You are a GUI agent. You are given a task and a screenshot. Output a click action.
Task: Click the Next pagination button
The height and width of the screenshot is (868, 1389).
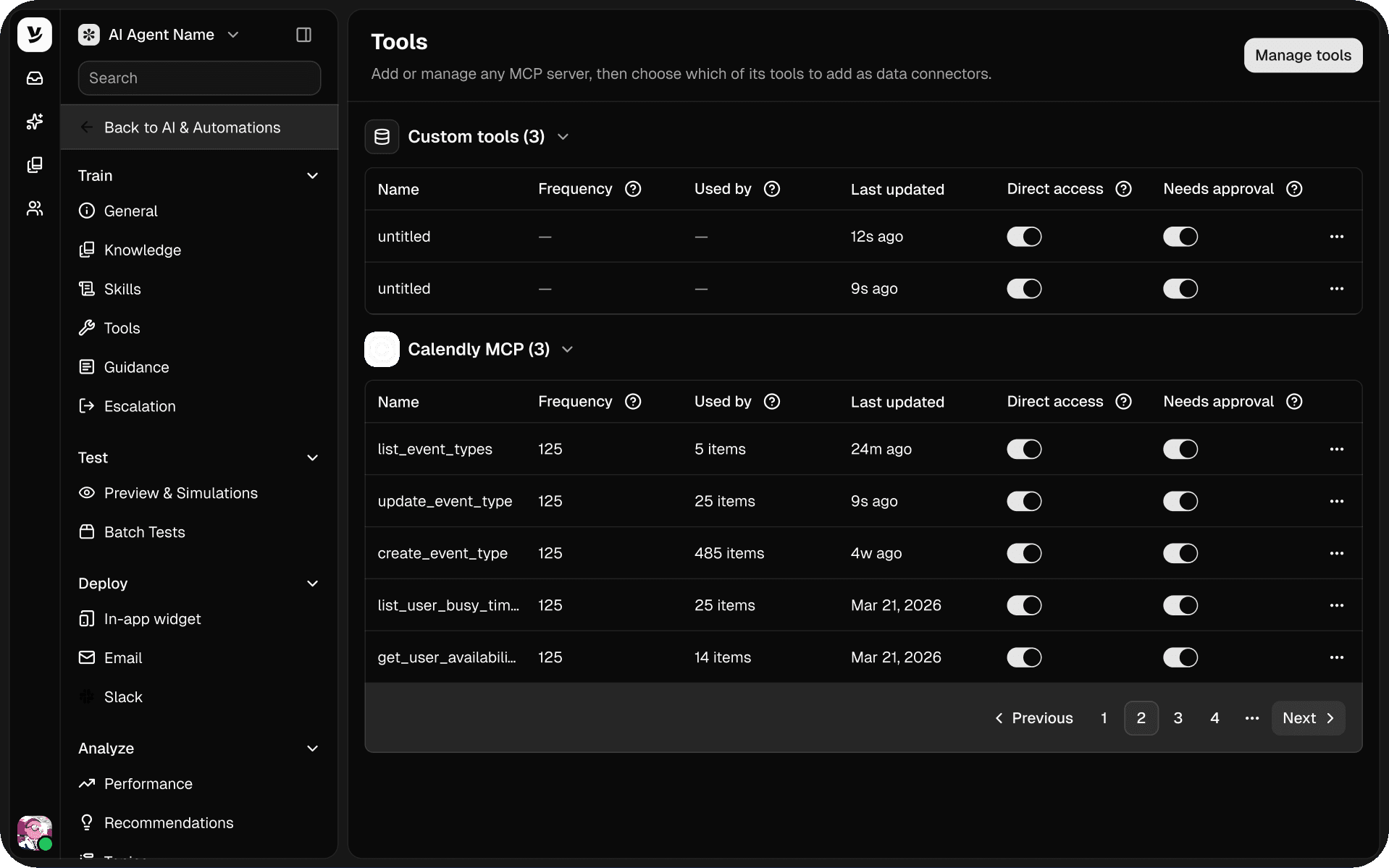tap(1309, 718)
